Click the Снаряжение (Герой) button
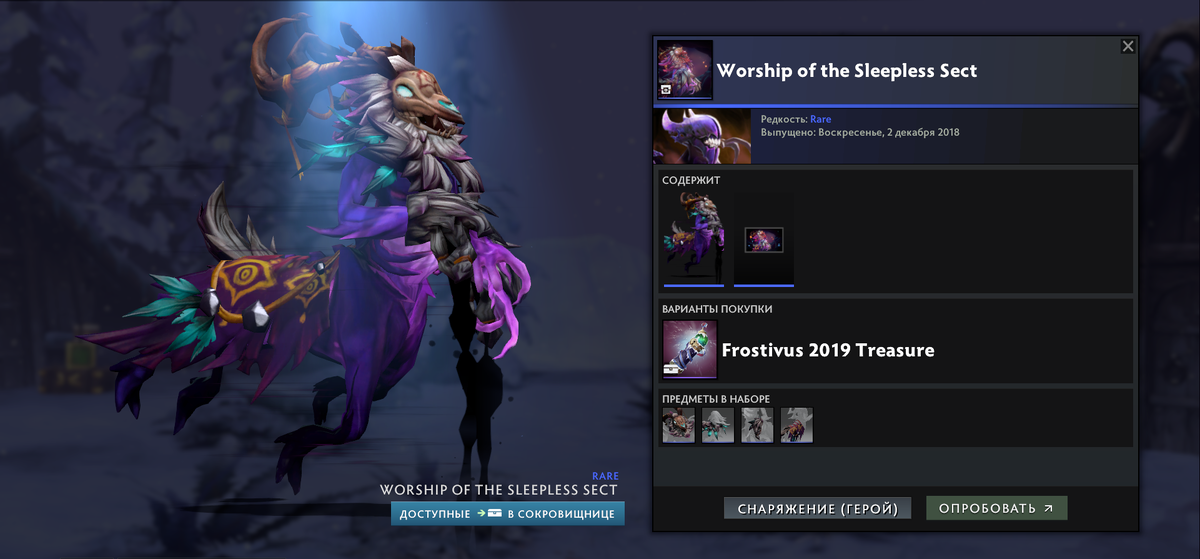 click(x=817, y=508)
